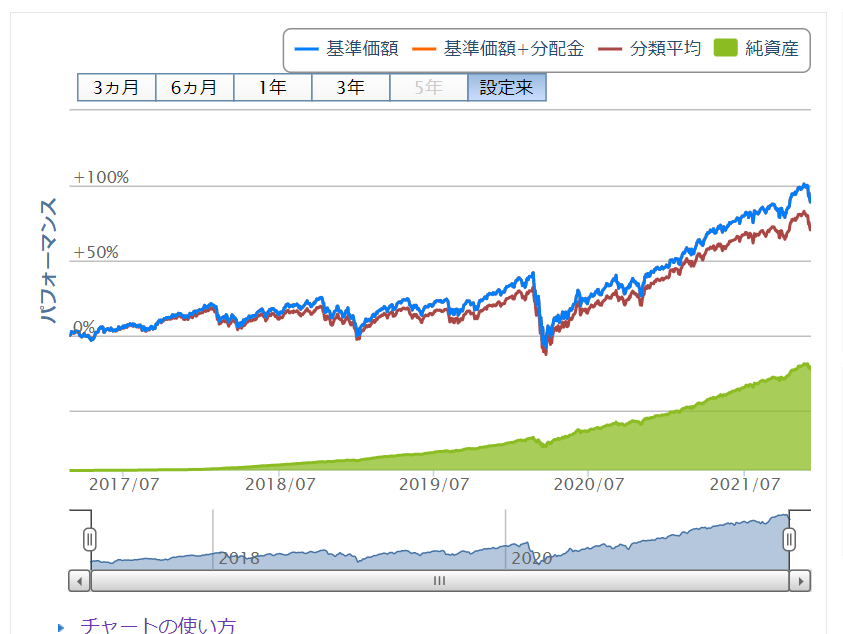Click the scrollbar left arrow button
This screenshot has height=634, width=843.
(78, 581)
